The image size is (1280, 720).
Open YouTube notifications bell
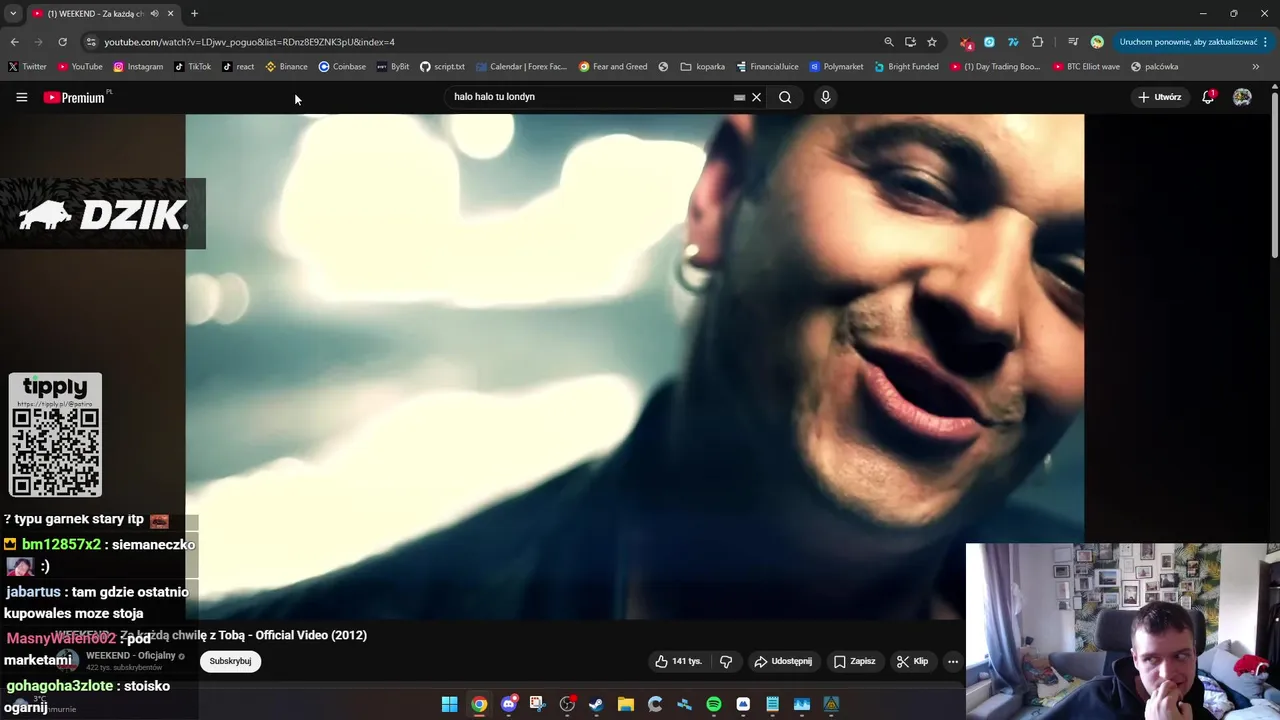click(1208, 97)
